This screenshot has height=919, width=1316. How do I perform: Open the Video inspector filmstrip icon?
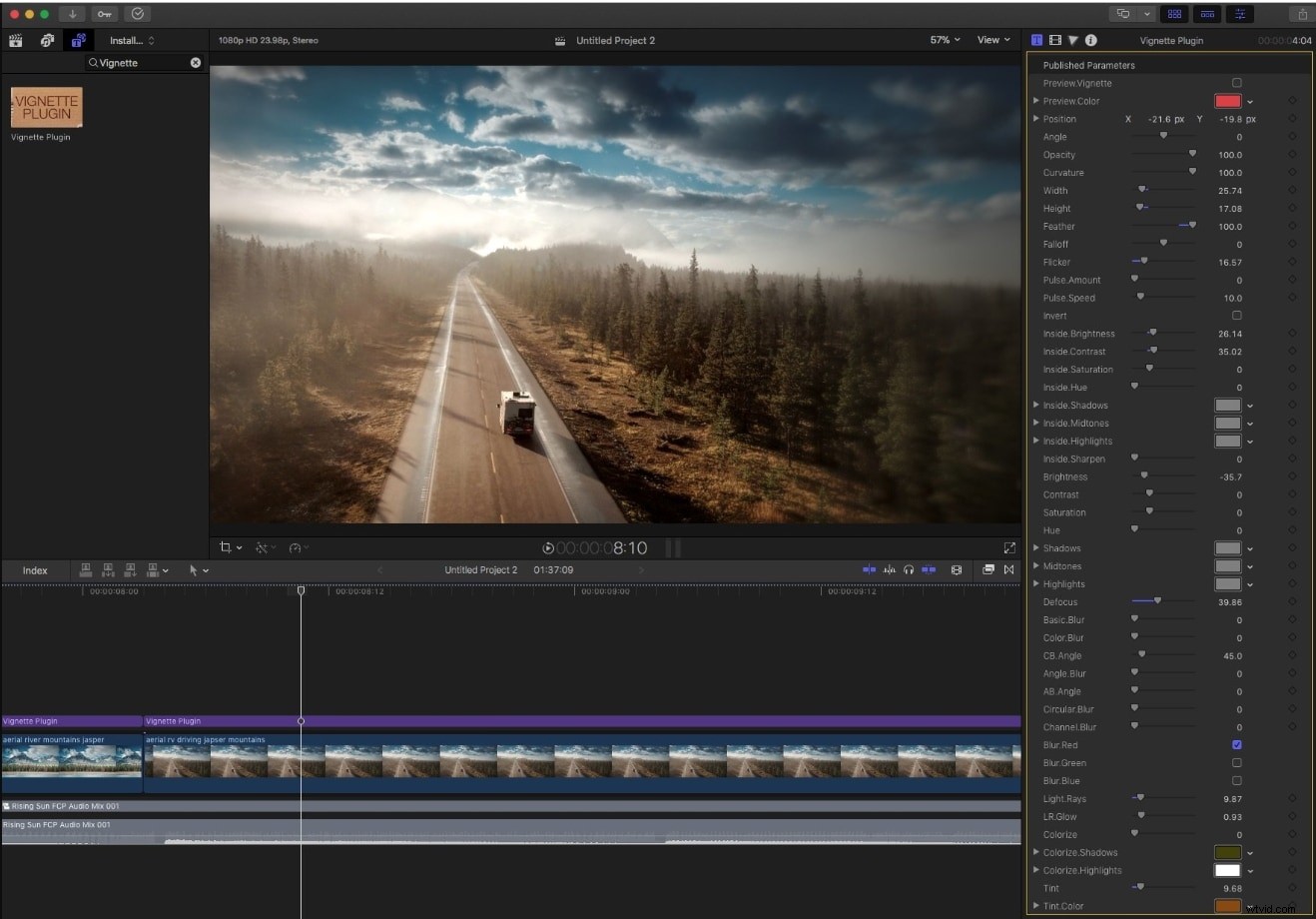click(1055, 40)
